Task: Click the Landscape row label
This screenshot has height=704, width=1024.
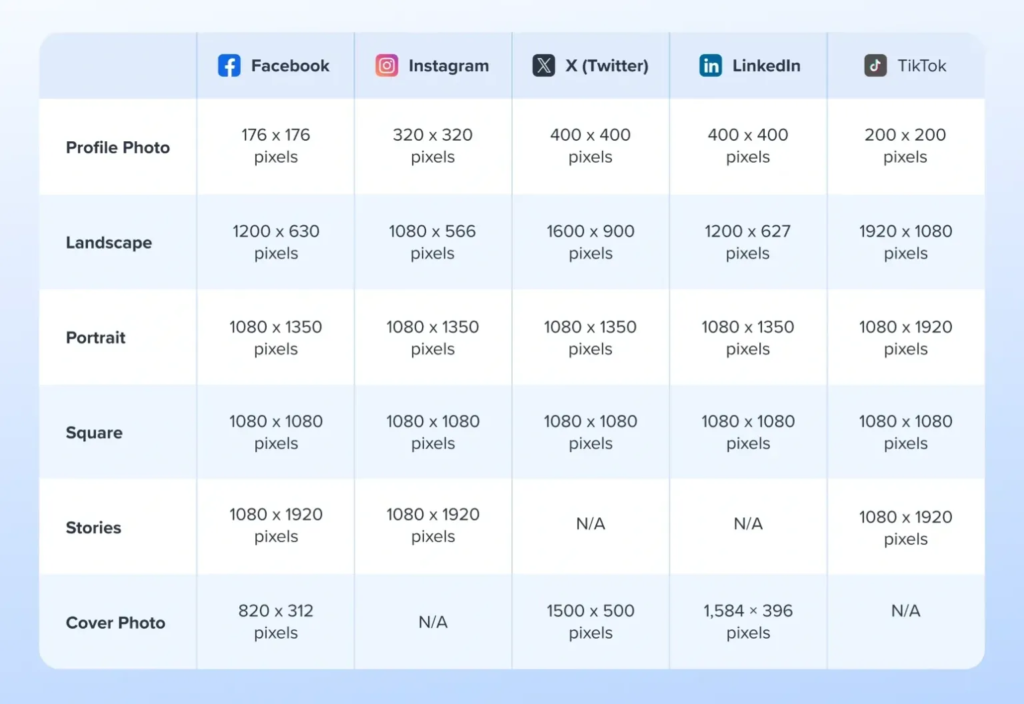Action: [109, 243]
